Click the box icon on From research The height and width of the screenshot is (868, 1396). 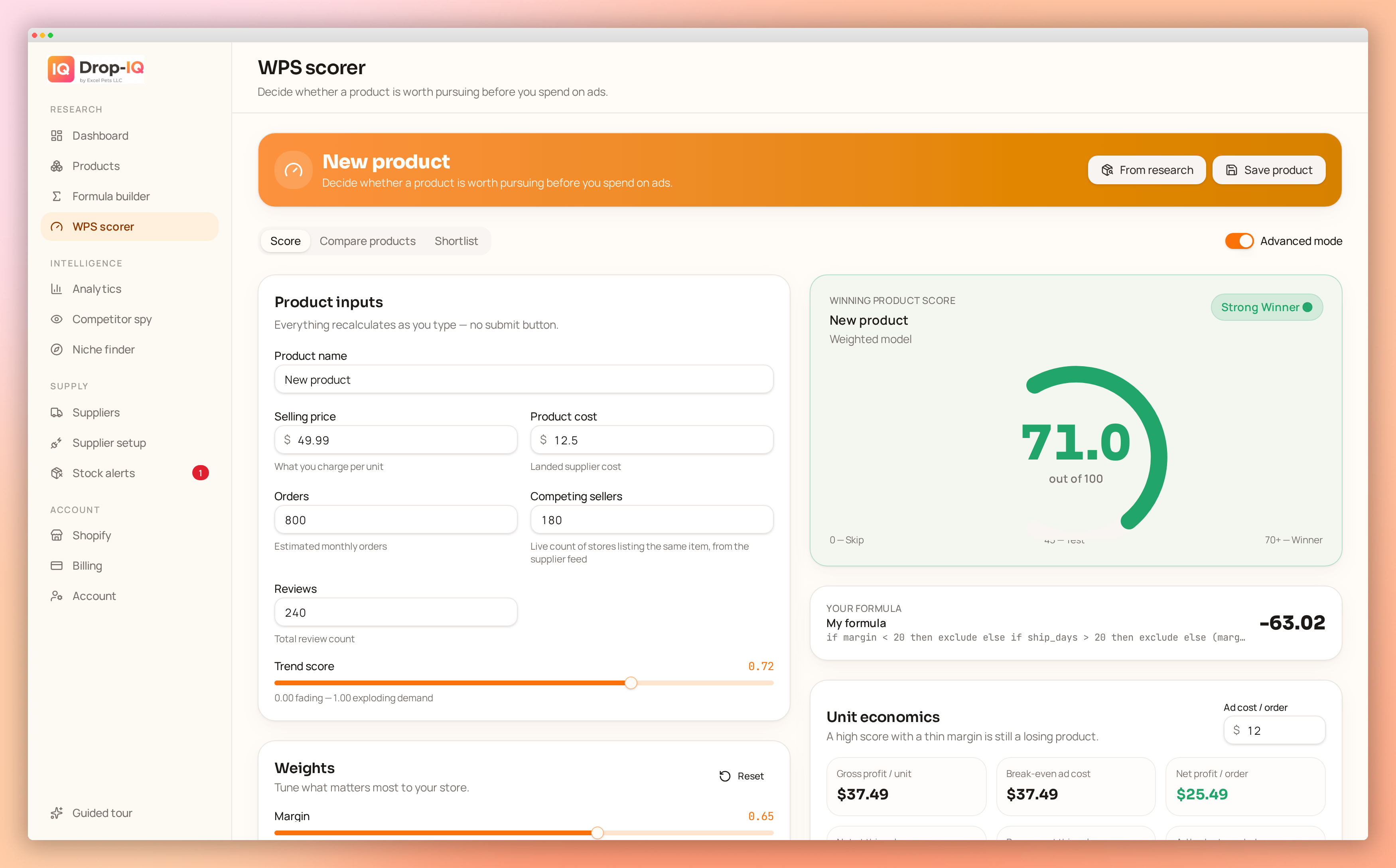(1107, 170)
